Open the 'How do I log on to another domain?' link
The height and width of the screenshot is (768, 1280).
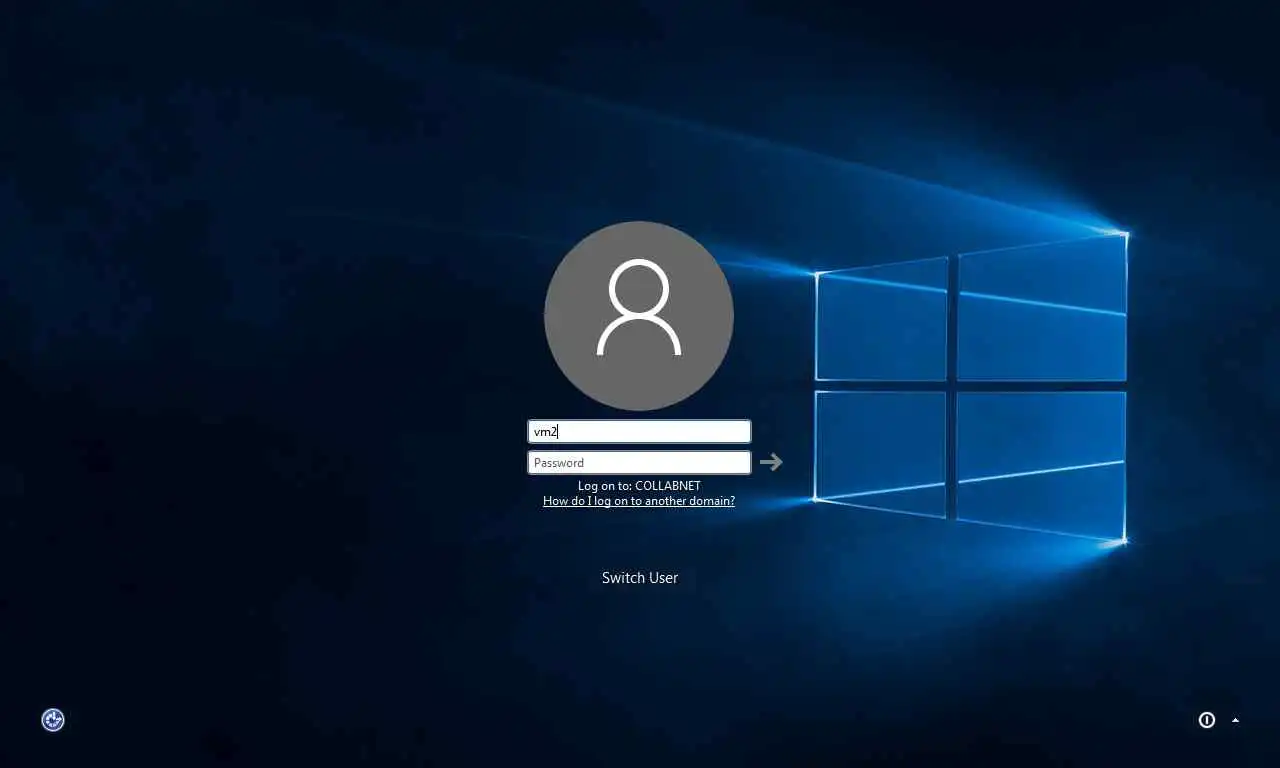coord(639,501)
